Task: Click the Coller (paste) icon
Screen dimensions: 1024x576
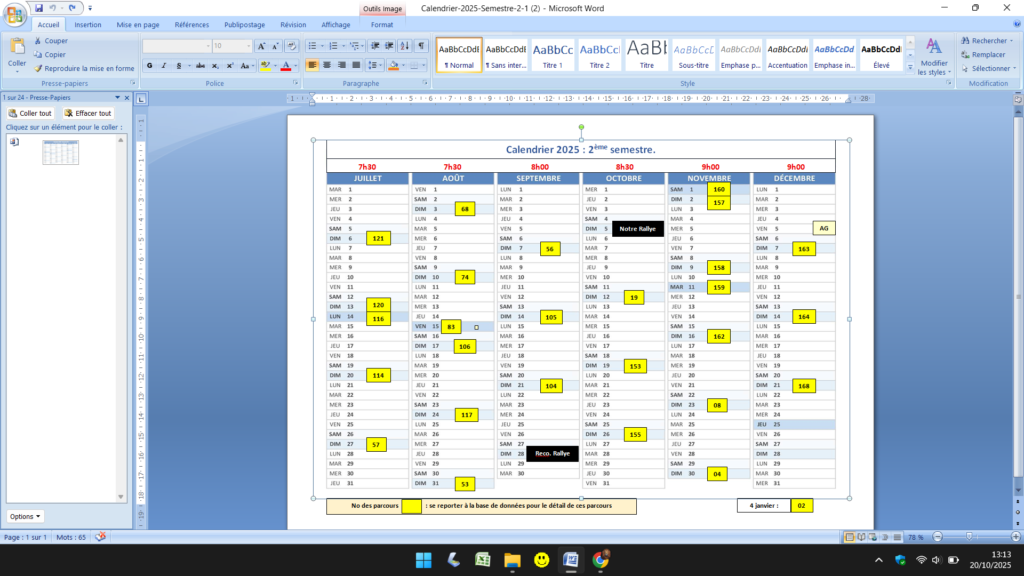Action: (17, 46)
